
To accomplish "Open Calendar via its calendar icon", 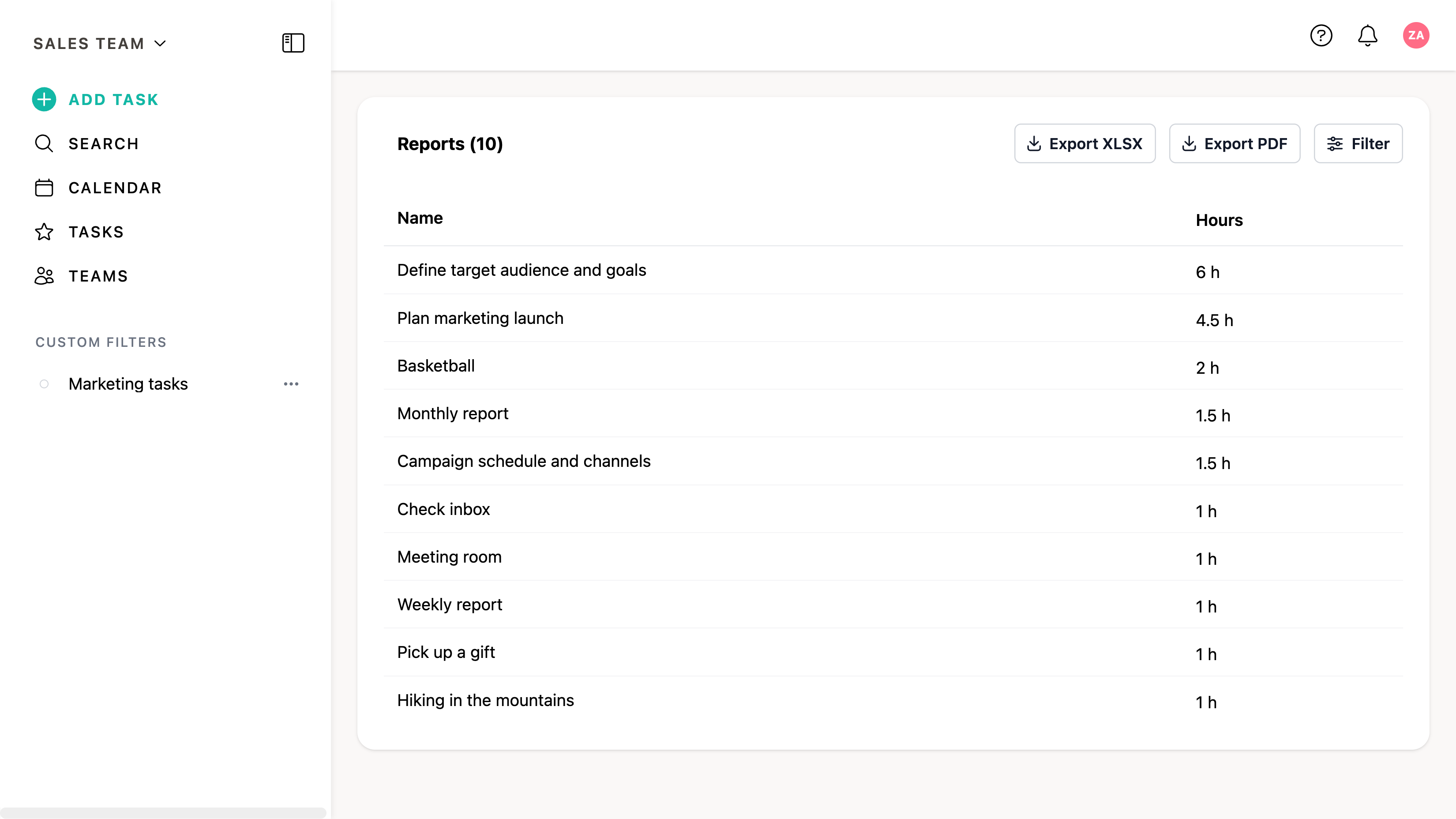I will (x=44, y=188).
